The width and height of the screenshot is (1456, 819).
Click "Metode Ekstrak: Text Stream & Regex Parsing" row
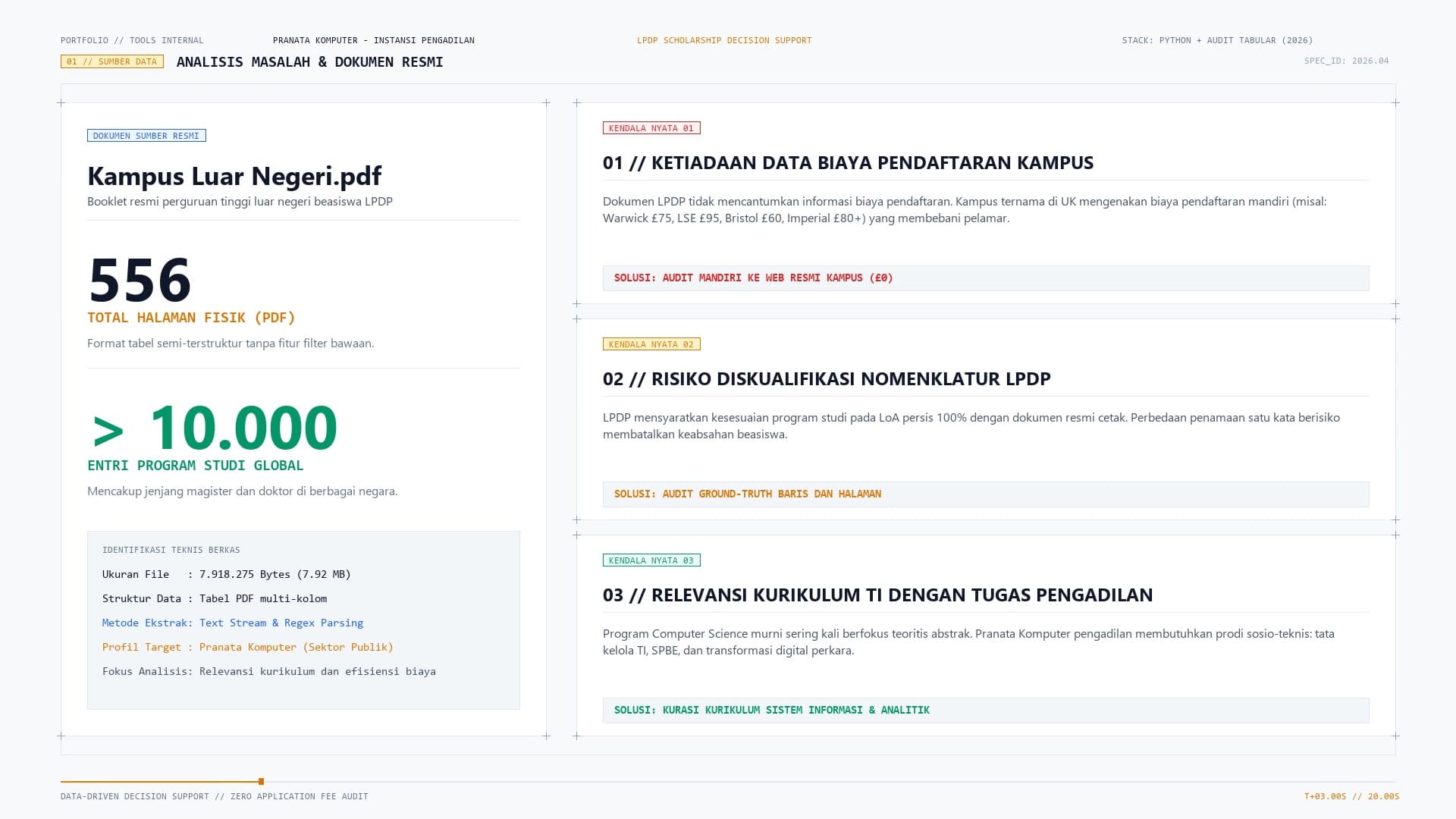click(x=233, y=623)
